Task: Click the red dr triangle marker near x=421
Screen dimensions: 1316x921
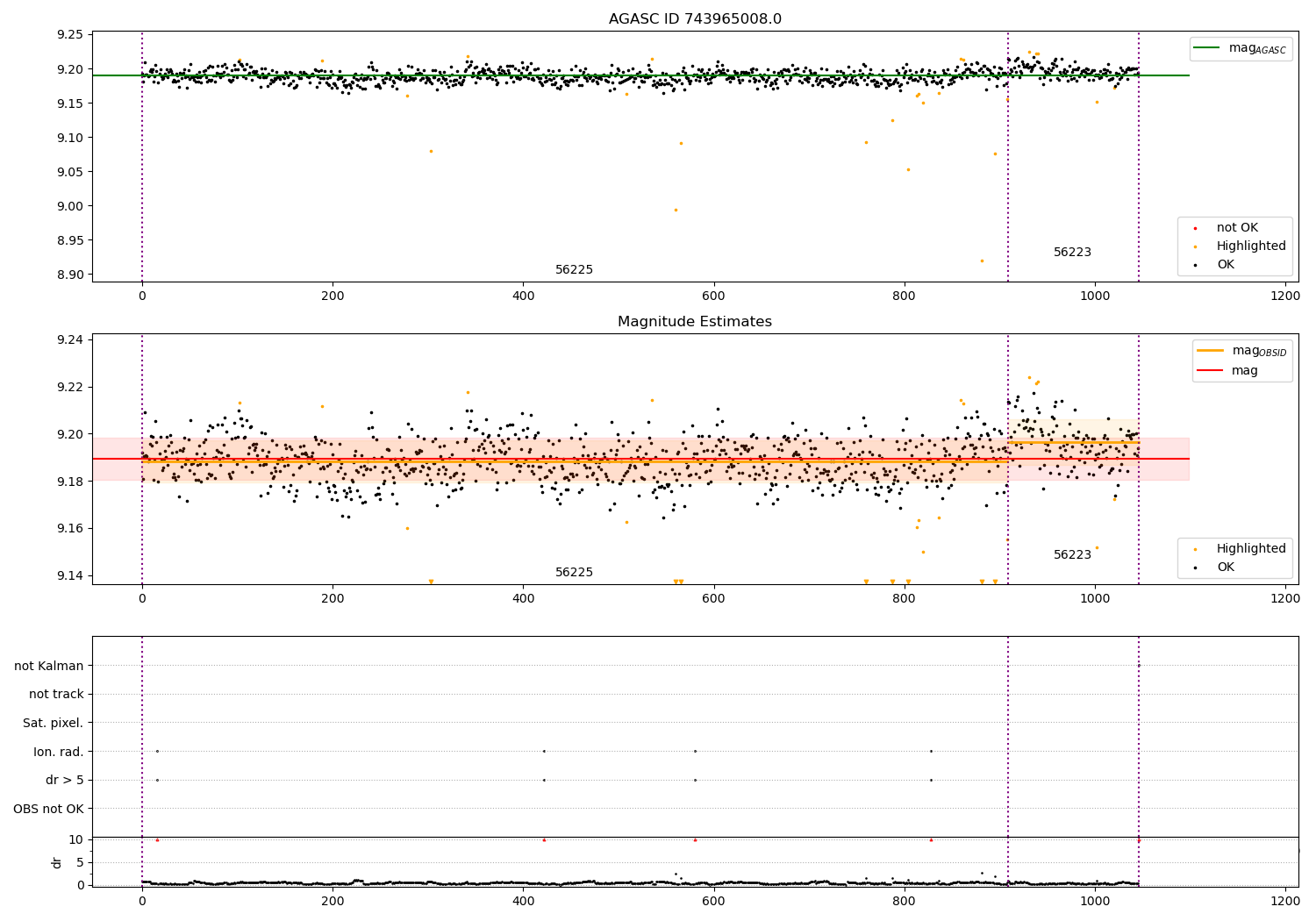Action: [x=544, y=839]
